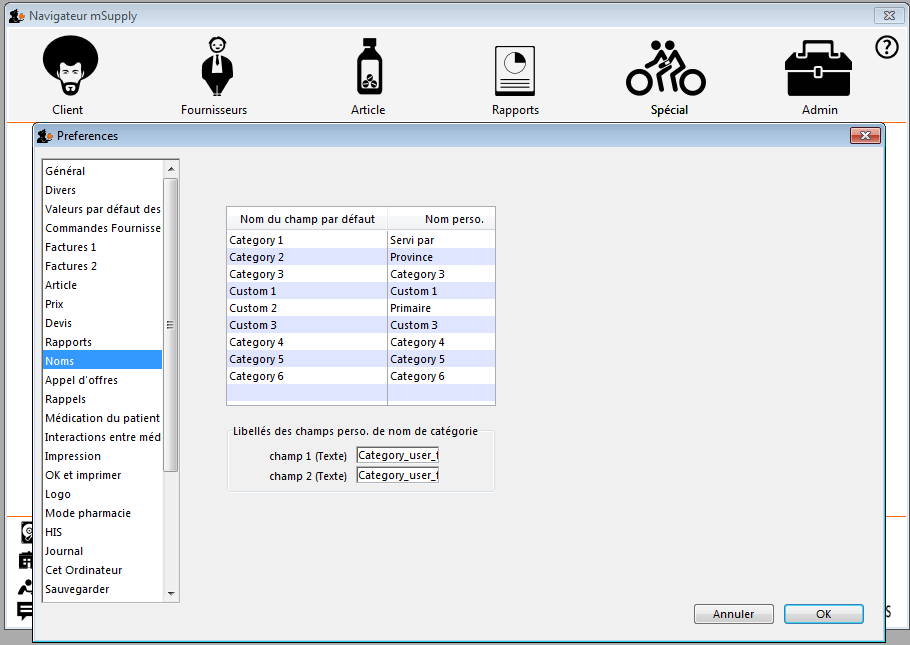Select Rapports in the preferences list

pos(102,342)
